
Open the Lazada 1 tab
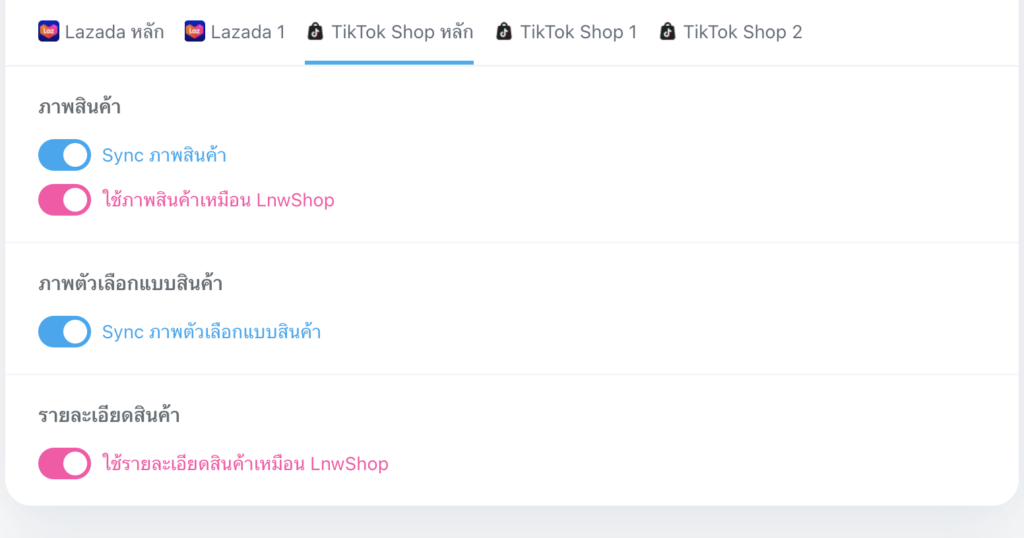tap(248, 32)
